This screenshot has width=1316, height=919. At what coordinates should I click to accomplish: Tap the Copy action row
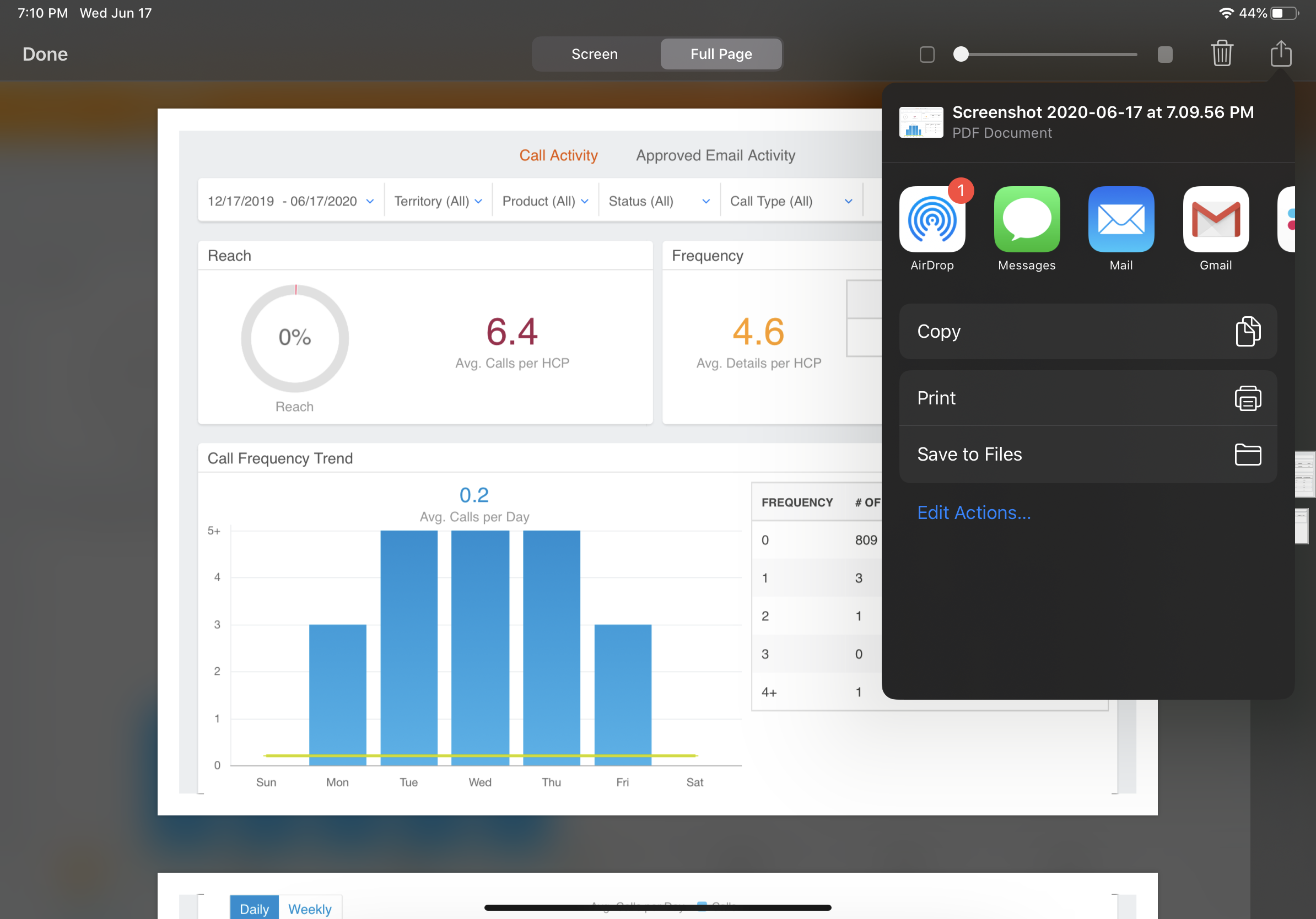pyautogui.click(x=1087, y=331)
